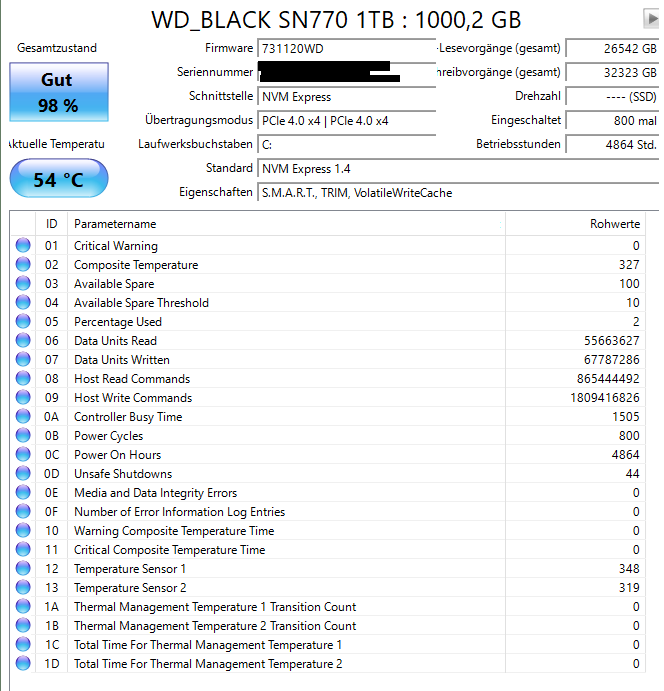Viewport: 664px width, 691px height.
Task: Click status icon of row ID 1D
Action: coord(23,663)
